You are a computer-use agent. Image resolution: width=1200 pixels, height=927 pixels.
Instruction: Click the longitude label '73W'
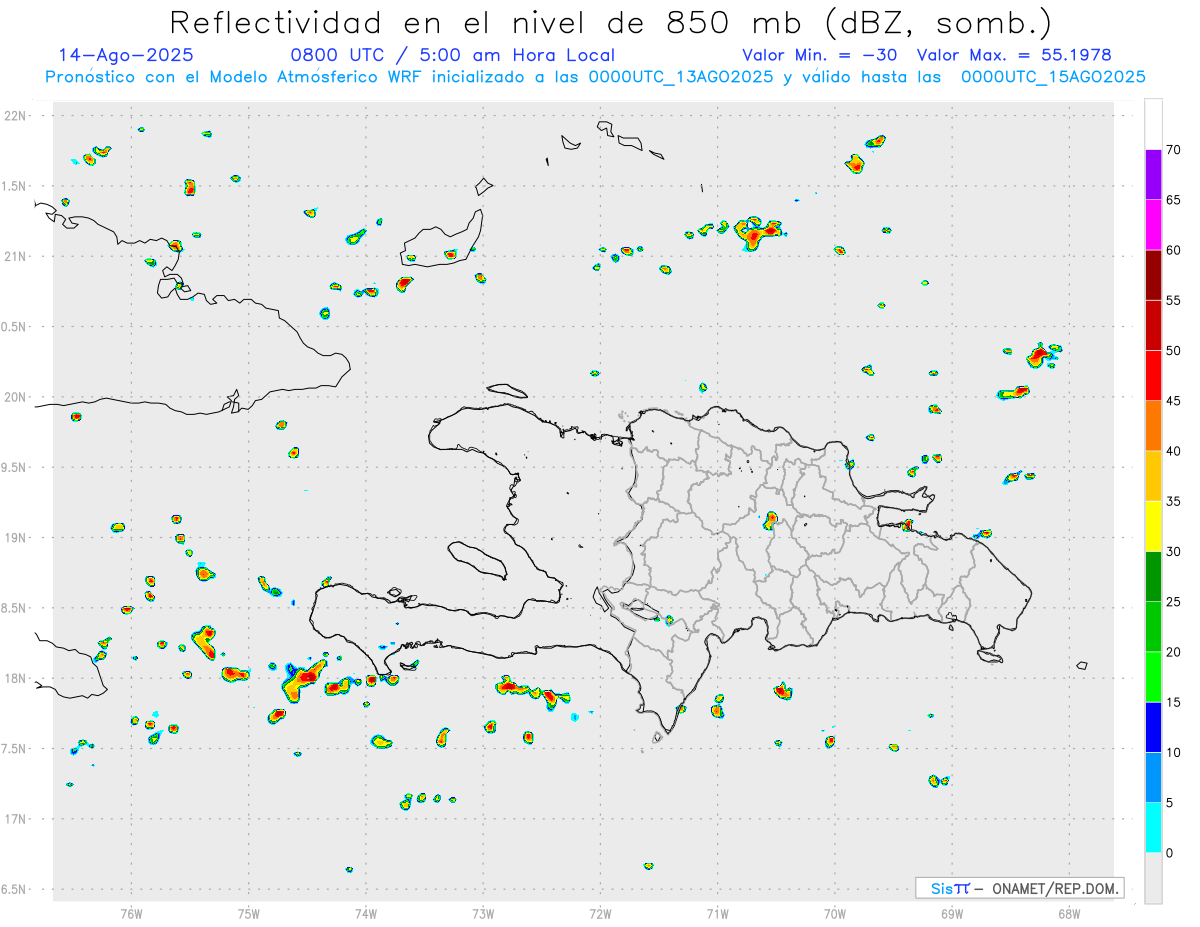pyautogui.click(x=483, y=914)
